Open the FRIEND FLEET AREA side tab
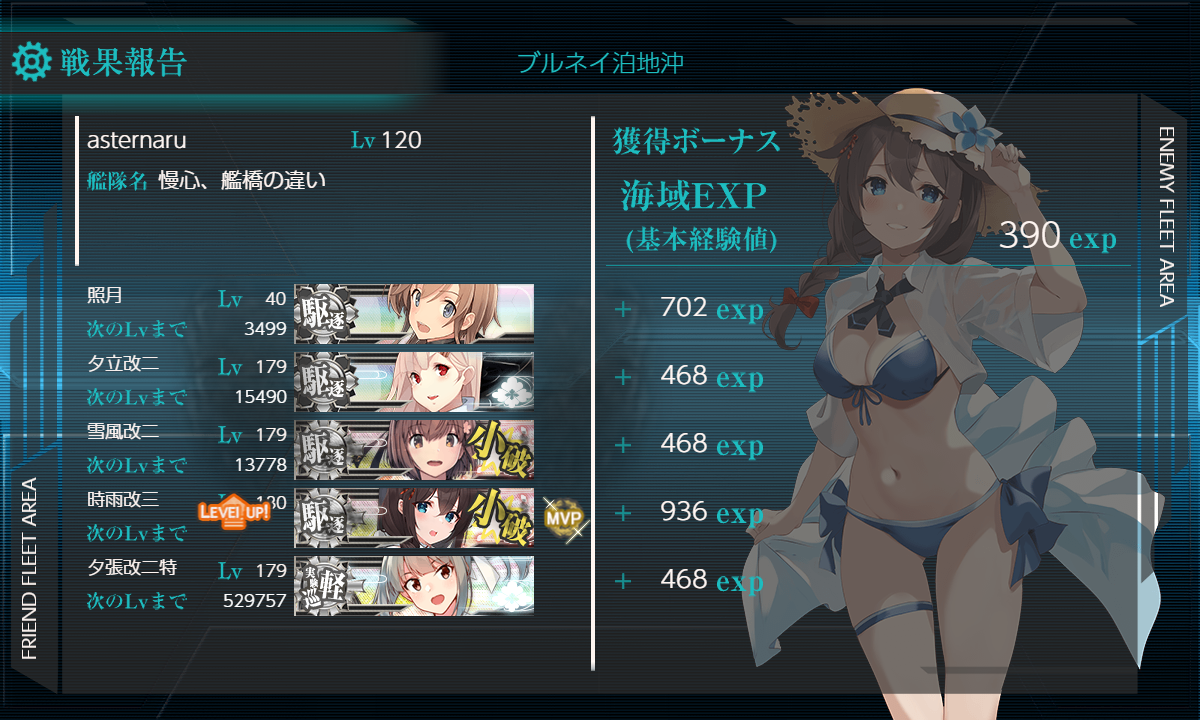The width and height of the screenshot is (1200, 720). click(x=29, y=569)
